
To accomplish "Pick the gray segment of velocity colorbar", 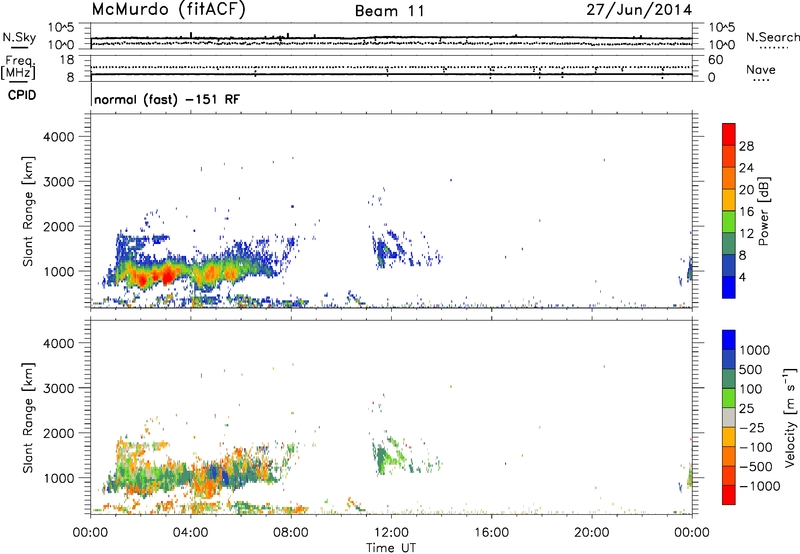I will [729, 418].
